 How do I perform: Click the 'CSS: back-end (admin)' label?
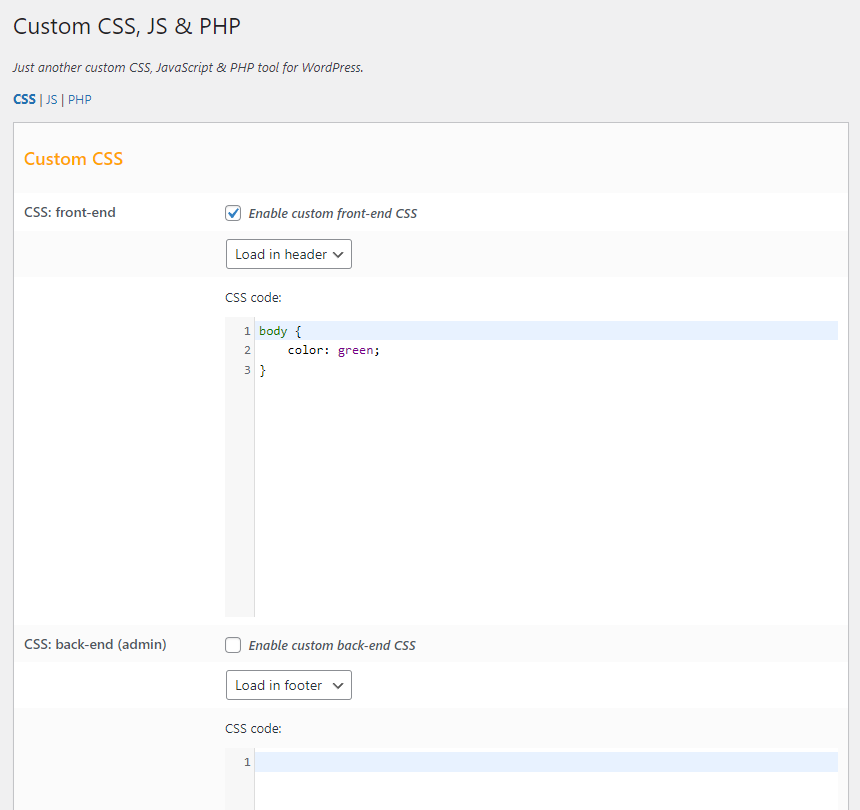pos(95,644)
